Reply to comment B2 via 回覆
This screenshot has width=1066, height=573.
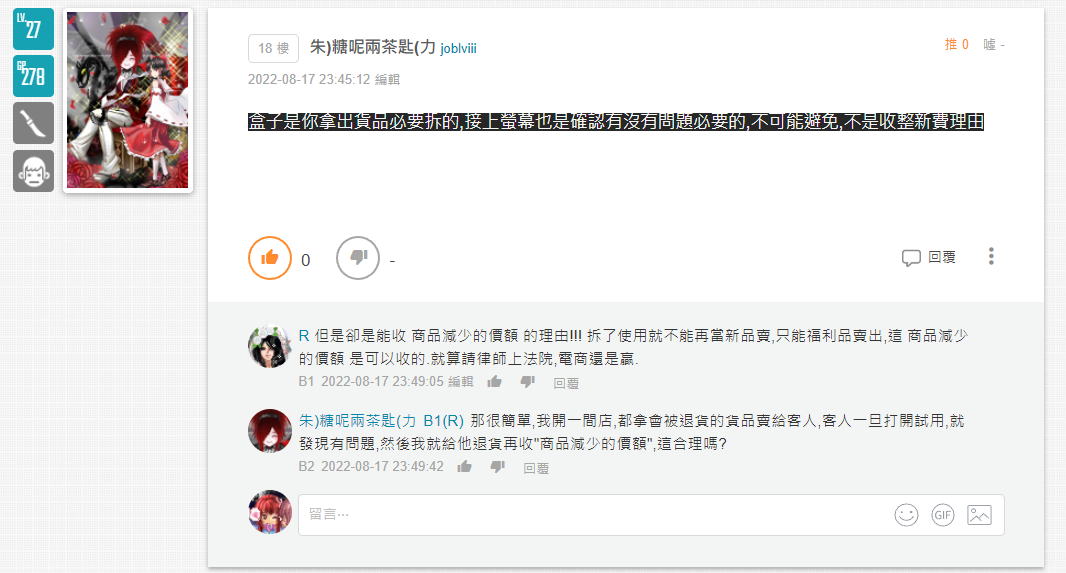[536, 468]
